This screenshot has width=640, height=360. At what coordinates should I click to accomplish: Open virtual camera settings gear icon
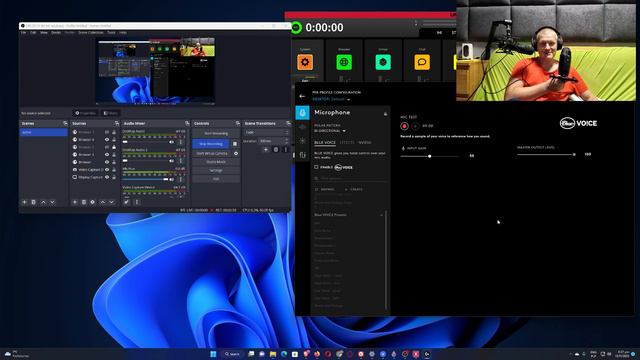point(236,153)
